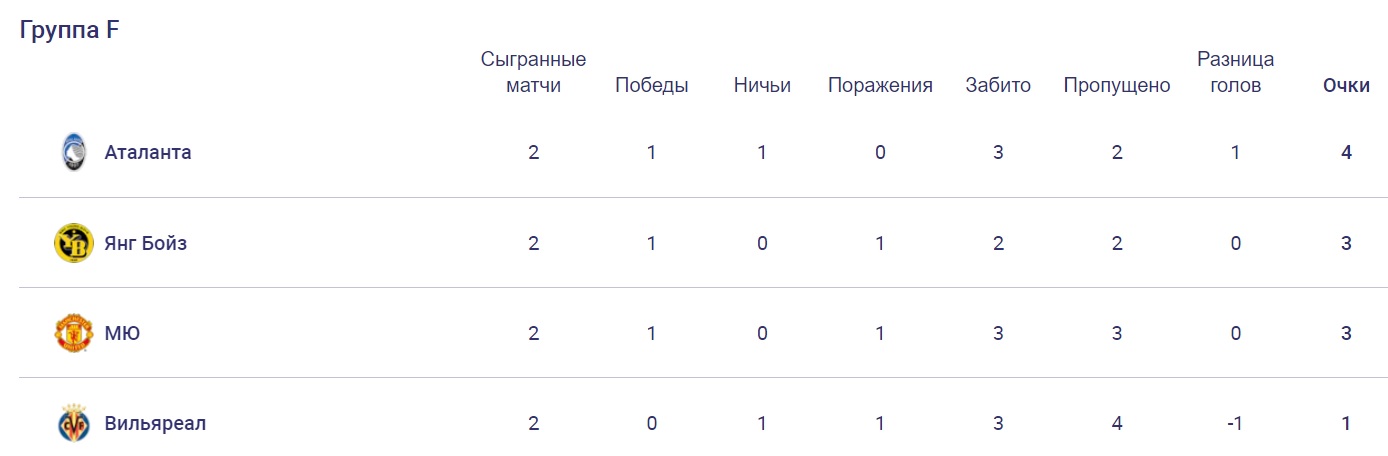Viewport: 1388px width, 456px height.
Task: Click the Atalanta club crest icon
Action: pyautogui.click(x=74, y=152)
